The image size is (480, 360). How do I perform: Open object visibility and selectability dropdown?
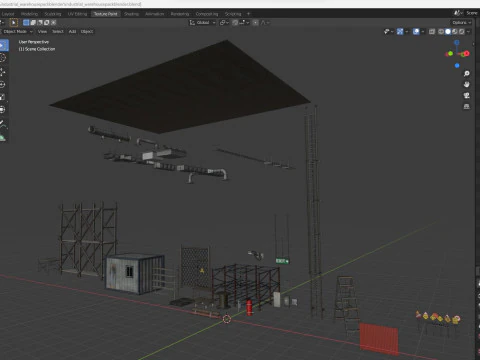(388, 32)
